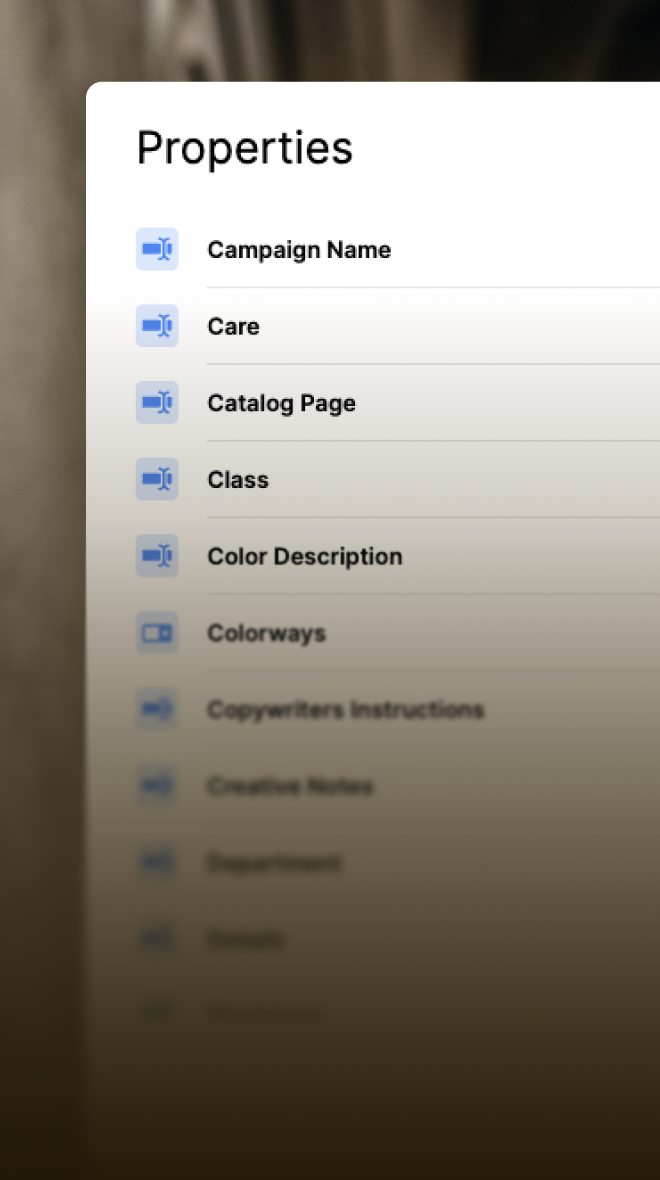Click the Copywriters Instructions property icon
Viewport: 660px width, 1180px height.
click(x=157, y=709)
